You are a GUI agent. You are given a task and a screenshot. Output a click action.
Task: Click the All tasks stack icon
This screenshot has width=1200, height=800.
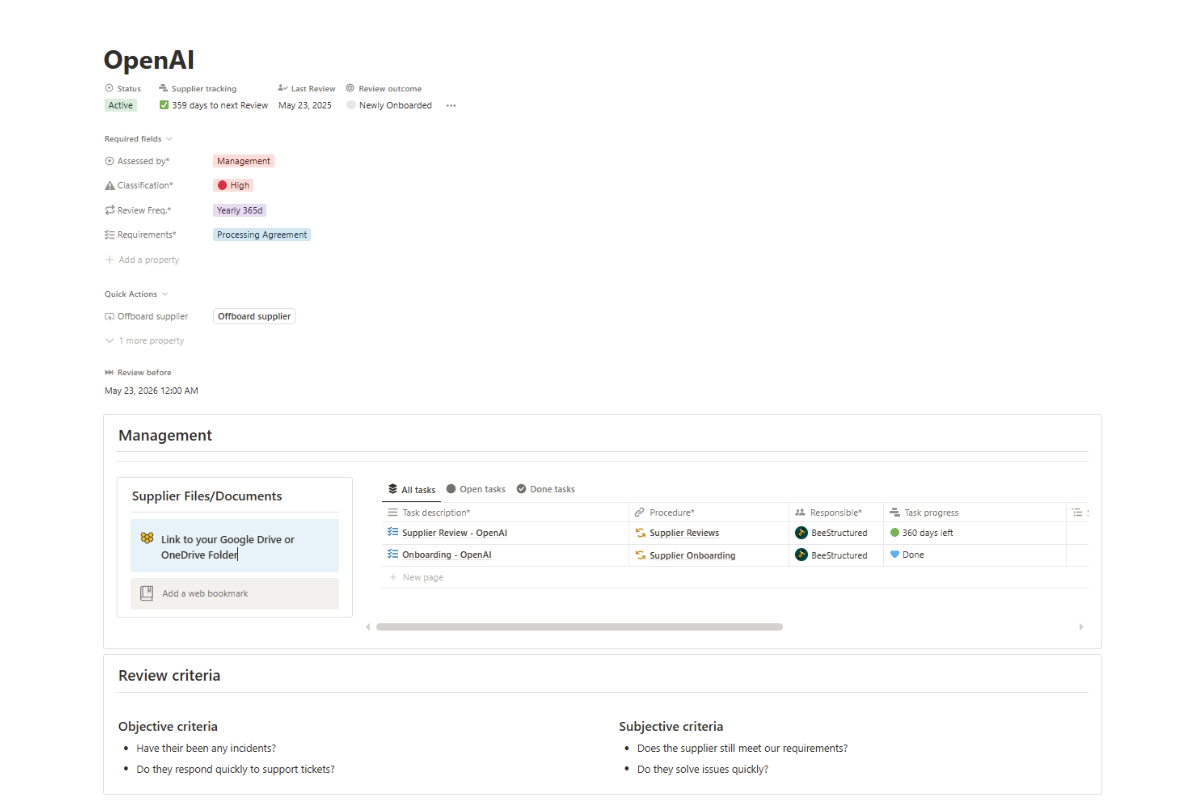coord(393,489)
